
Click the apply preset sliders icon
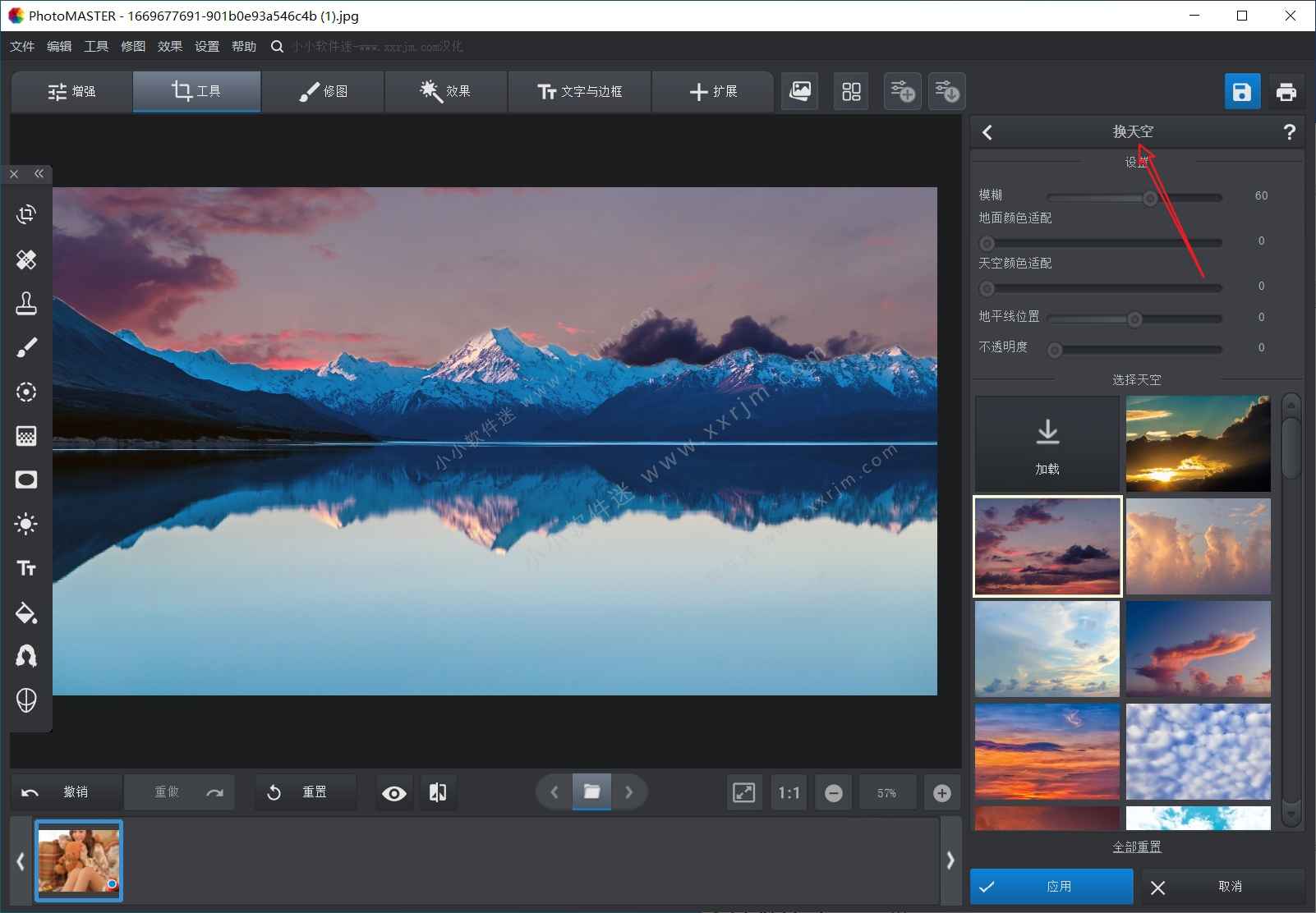click(946, 91)
